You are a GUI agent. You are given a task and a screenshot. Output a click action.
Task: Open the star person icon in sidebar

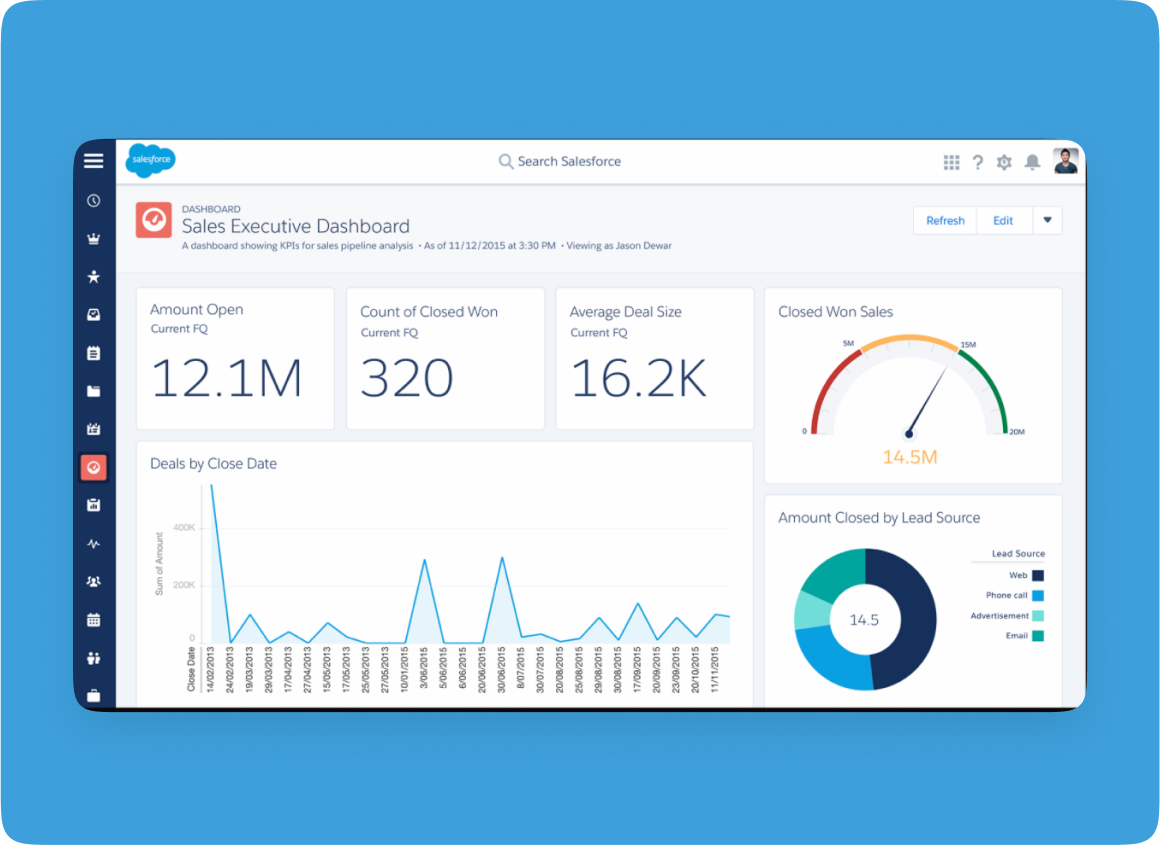[94, 277]
